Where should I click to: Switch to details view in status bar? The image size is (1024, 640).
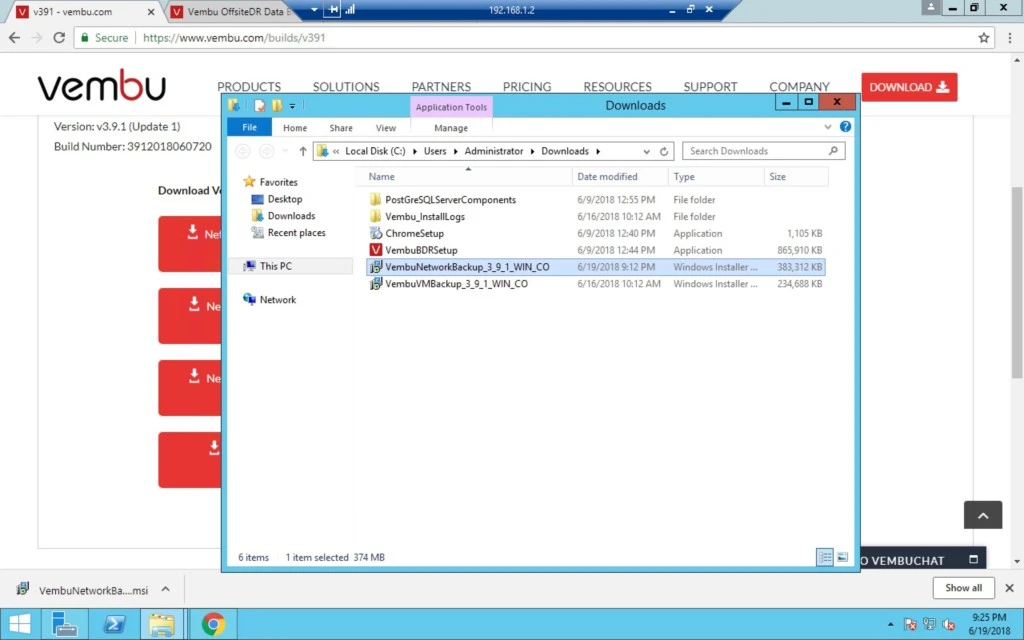(825, 557)
